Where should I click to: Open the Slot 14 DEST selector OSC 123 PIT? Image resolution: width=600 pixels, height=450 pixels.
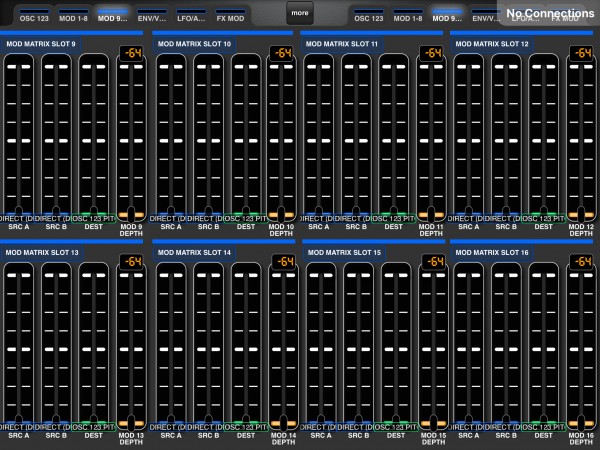pos(246,427)
